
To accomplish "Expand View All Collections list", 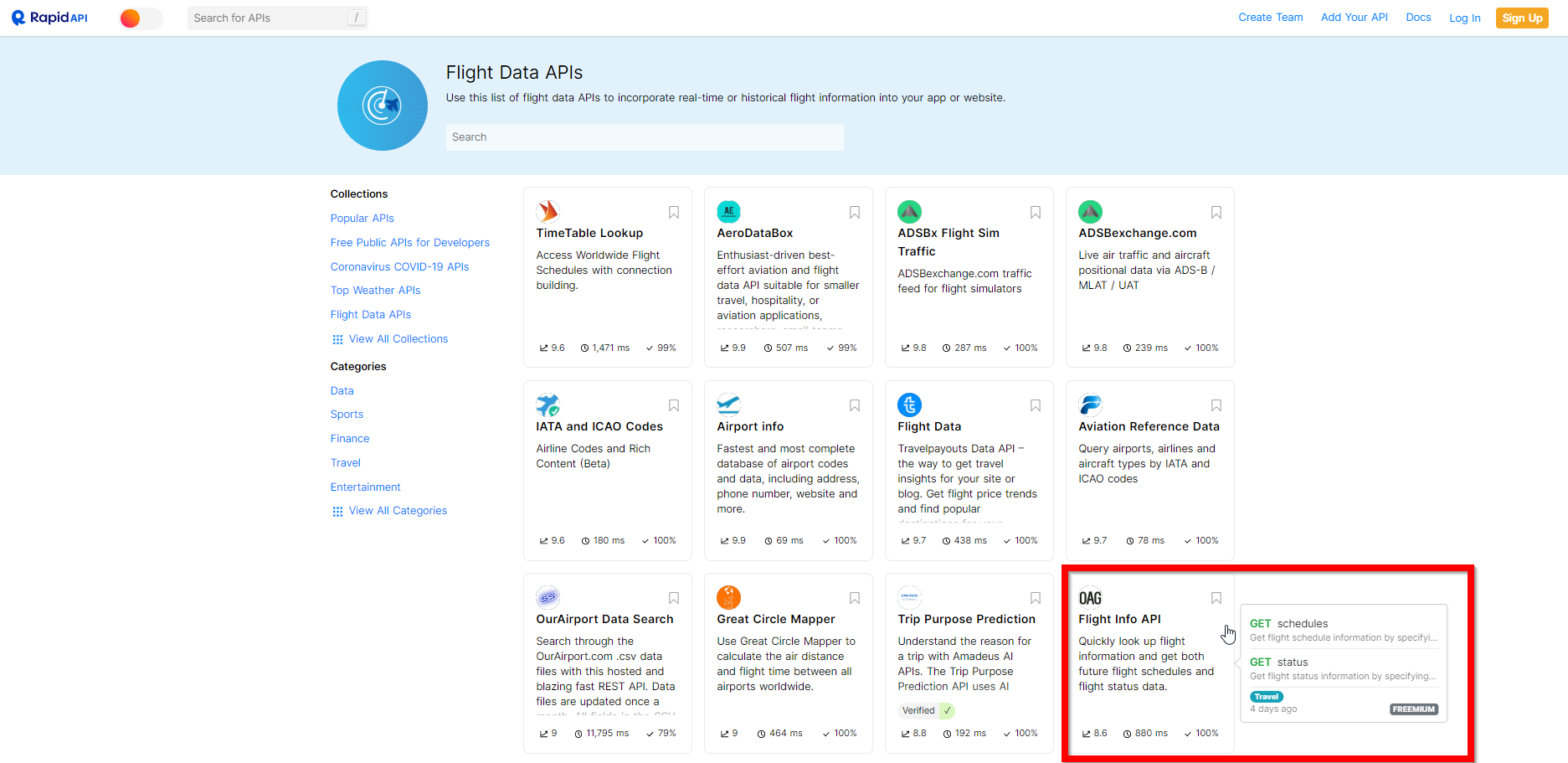I will 398,339.
